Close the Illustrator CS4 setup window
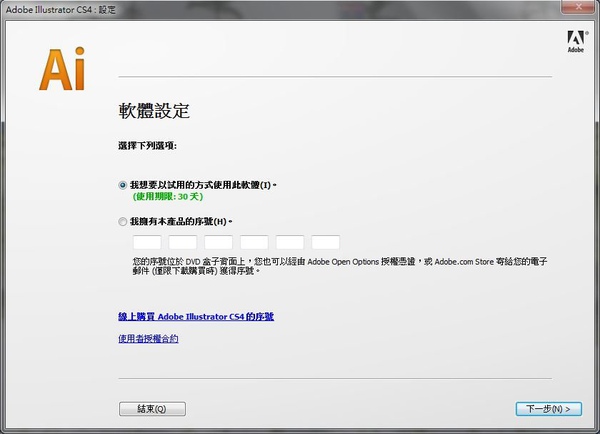Image resolution: width=600 pixels, height=434 pixels. coord(579,6)
